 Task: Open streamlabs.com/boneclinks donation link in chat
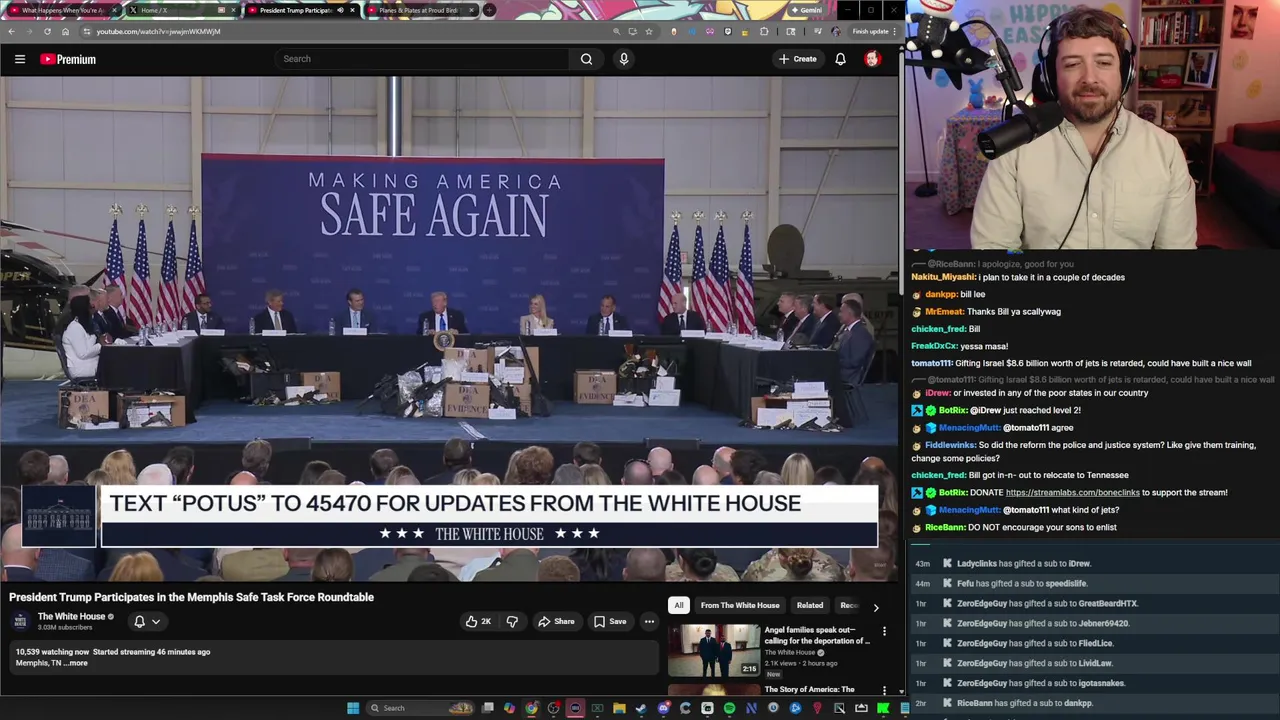(x=1072, y=493)
